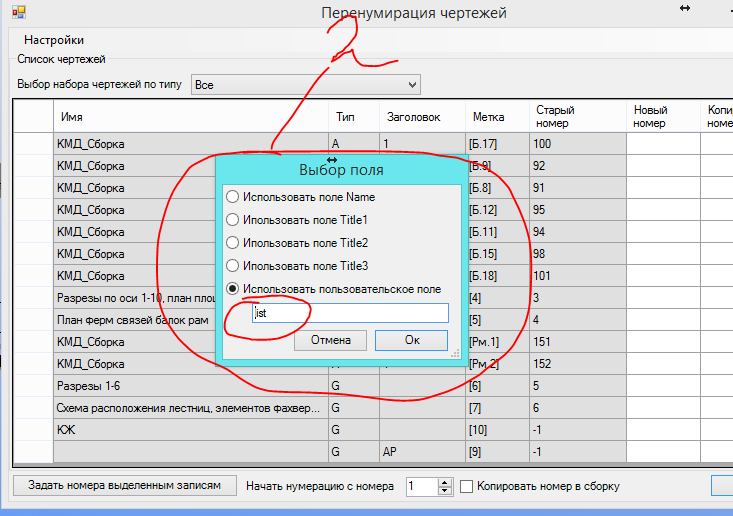The image size is (733, 516).
Task: Click the resize grip of Выбор поля dialog
Action: tap(454, 353)
